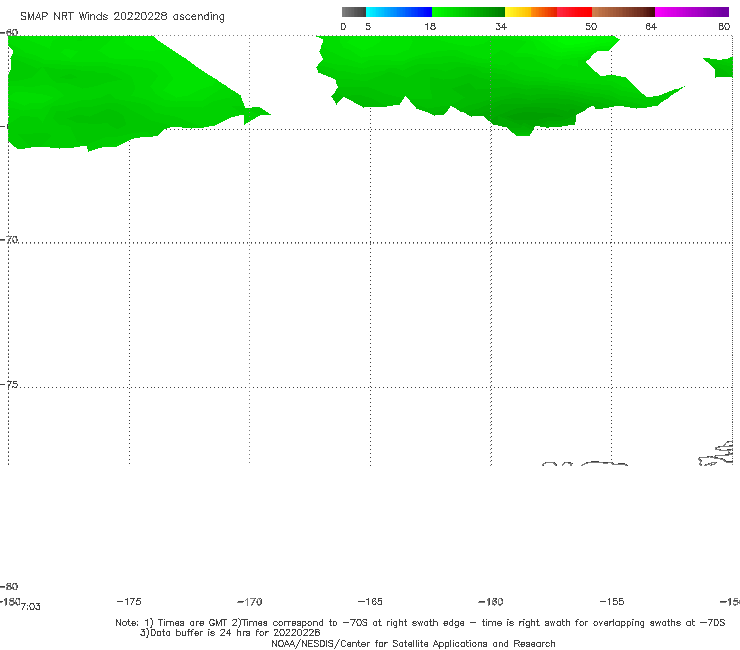The height and width of the screenshot is (650, 740).
Task: Click the brown segment of the color bar
Action: point(623,12)
